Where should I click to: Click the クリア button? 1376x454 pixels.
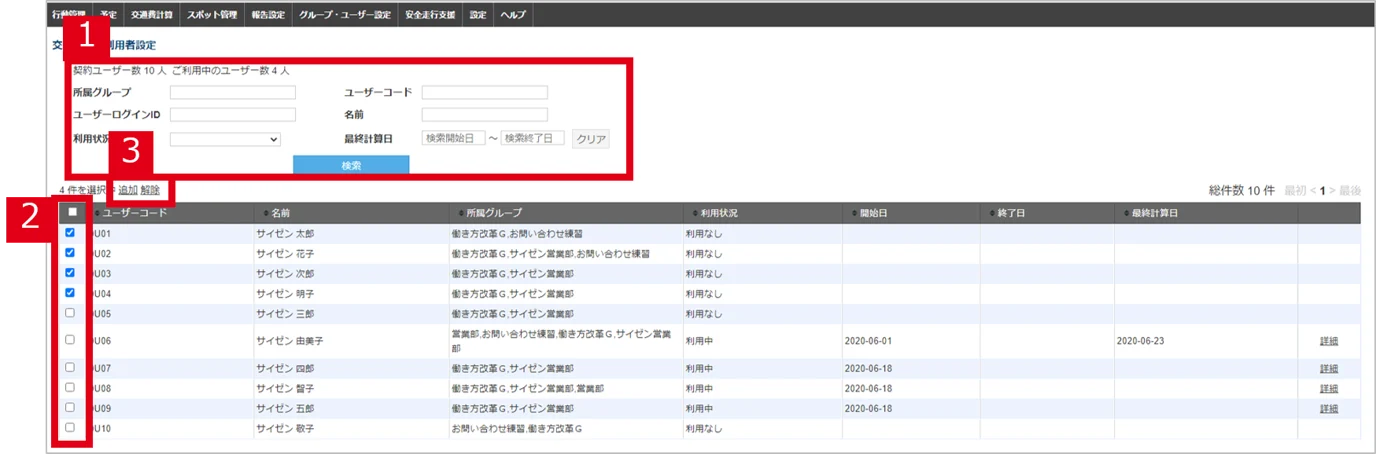pos(591,139)
